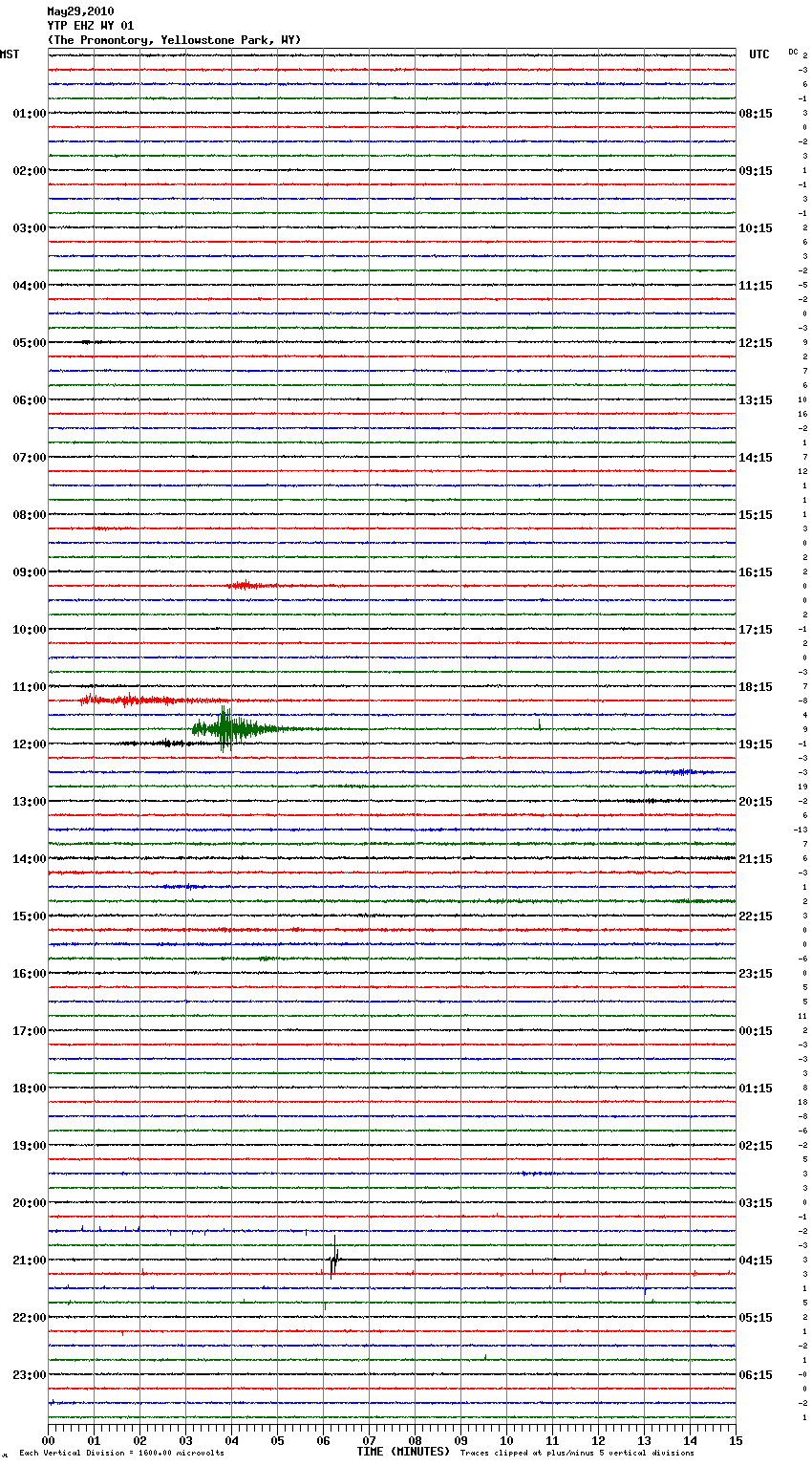Click the 'MST' column label
812x1466 pixels.
pyautogui.click(x=10, y=54)
